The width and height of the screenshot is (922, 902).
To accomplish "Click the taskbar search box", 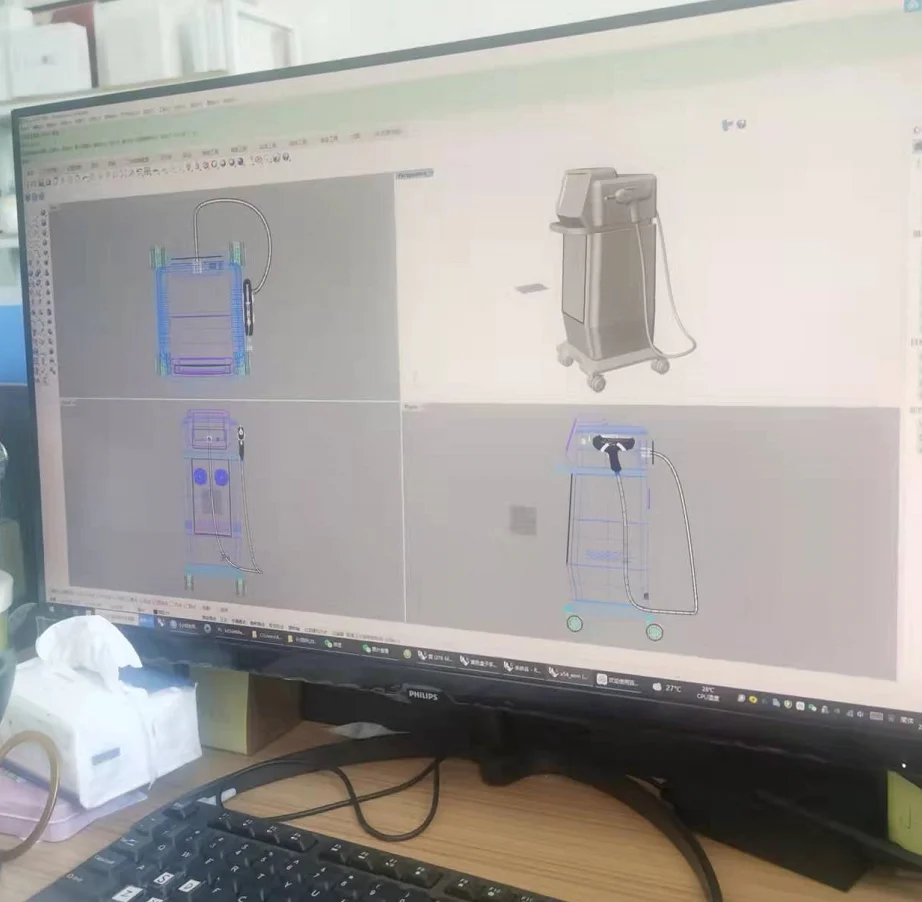I will [x=116, y=617].
